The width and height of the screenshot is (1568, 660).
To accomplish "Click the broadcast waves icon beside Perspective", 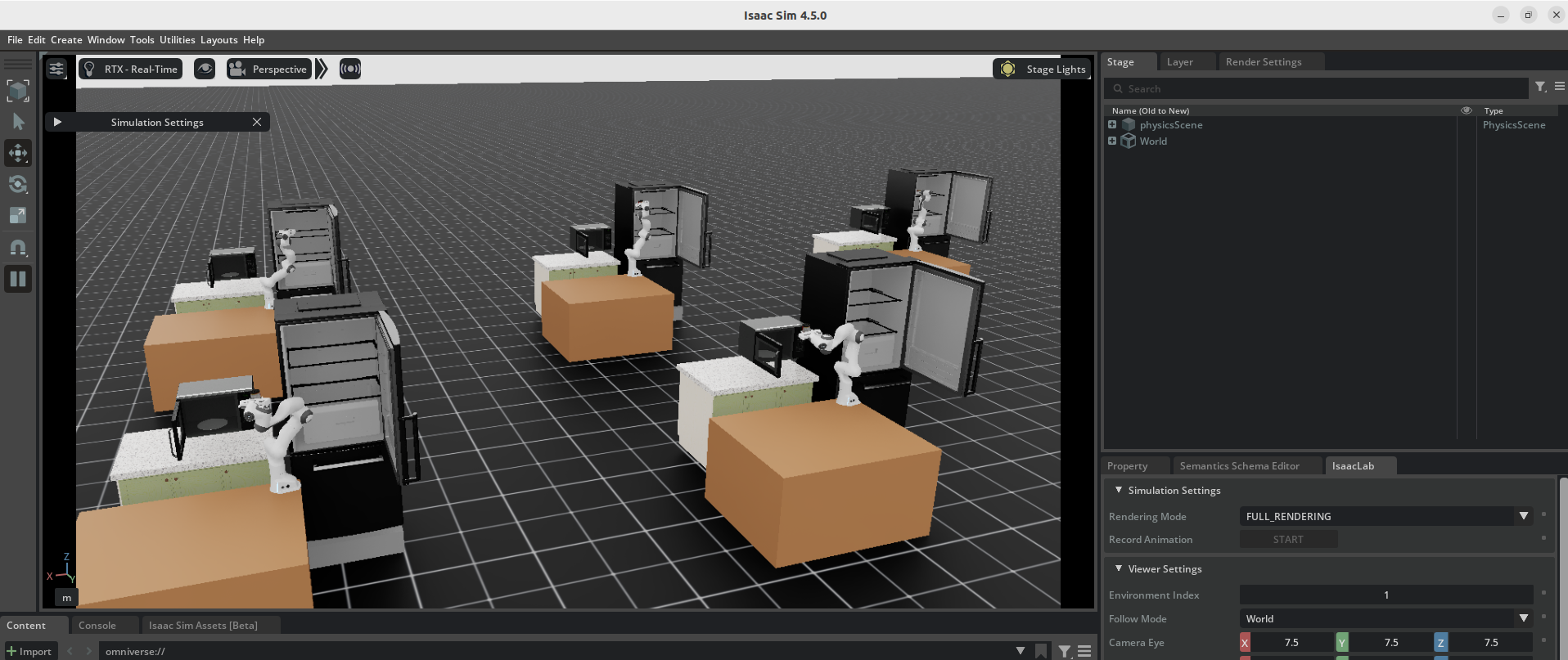I will coord(350,69).
